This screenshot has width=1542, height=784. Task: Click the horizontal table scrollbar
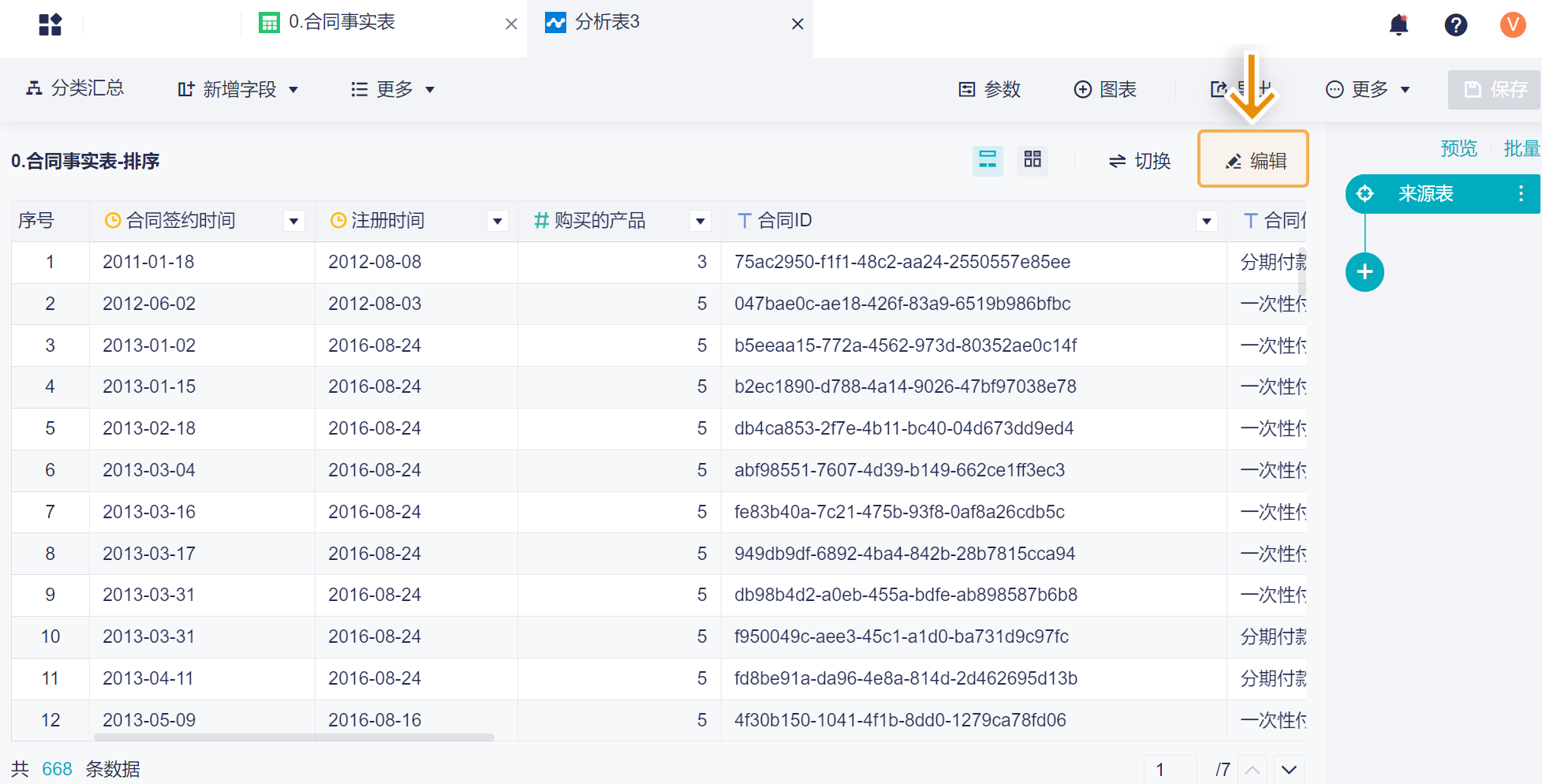[x=294, y=737]
